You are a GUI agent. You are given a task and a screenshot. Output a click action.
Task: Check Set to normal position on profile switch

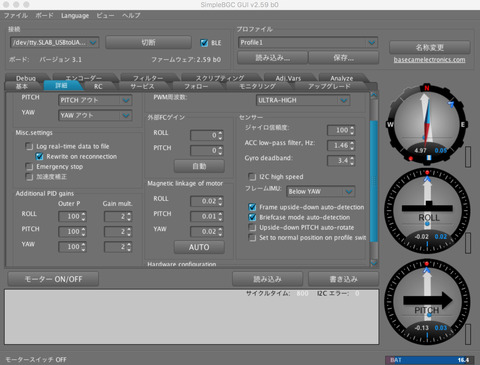click(x=252, y=238)
